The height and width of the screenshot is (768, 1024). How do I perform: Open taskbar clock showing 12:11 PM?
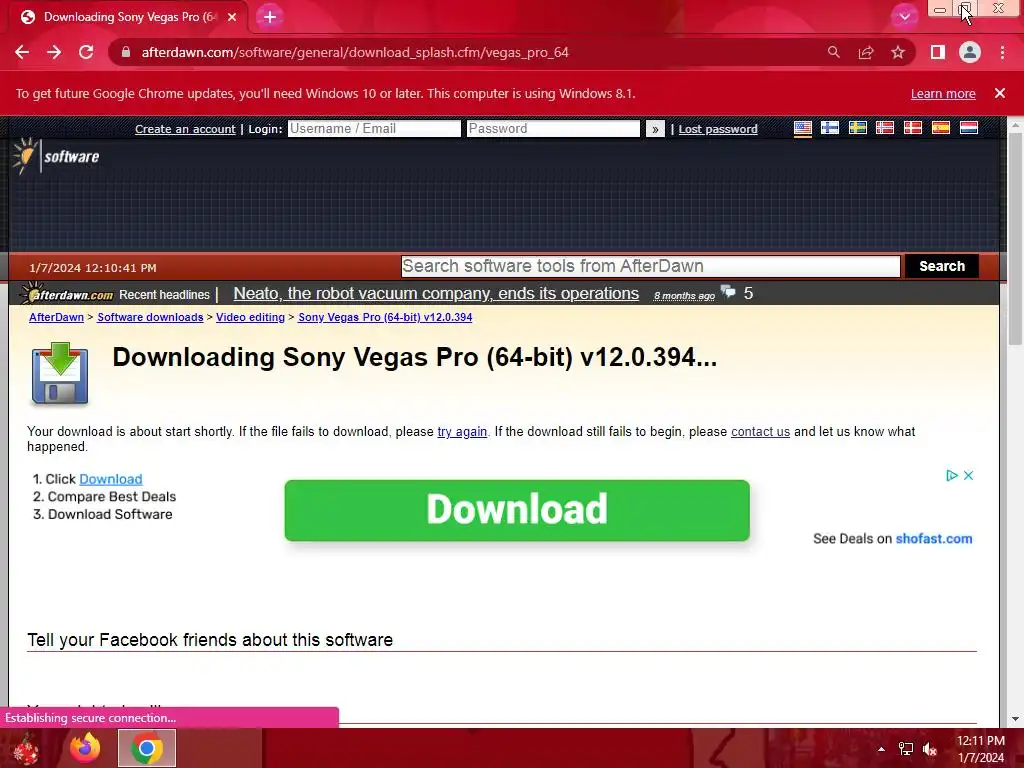pos(980,749)
